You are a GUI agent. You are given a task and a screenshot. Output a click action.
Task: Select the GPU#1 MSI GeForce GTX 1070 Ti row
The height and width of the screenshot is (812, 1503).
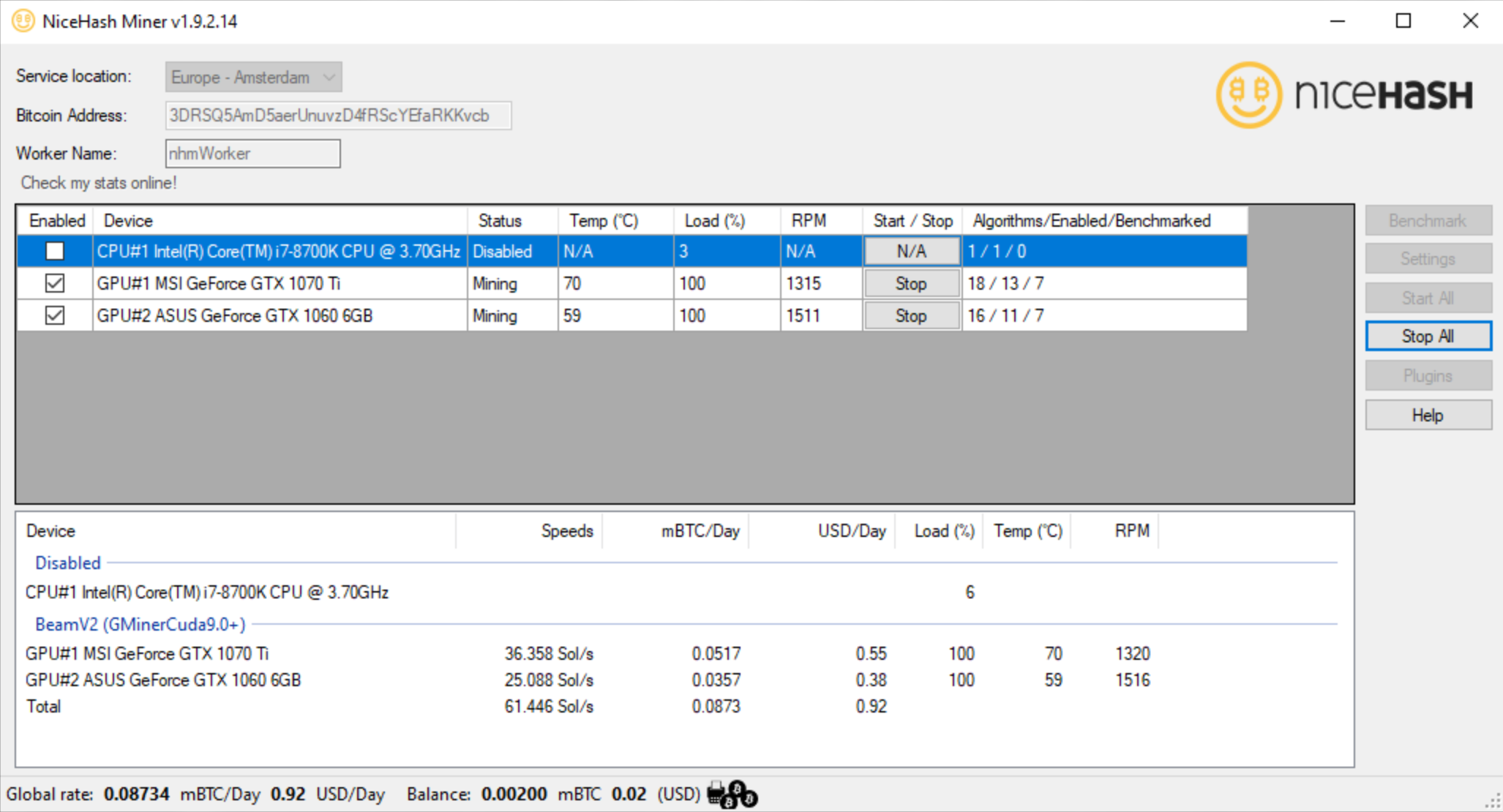(632, 284)
